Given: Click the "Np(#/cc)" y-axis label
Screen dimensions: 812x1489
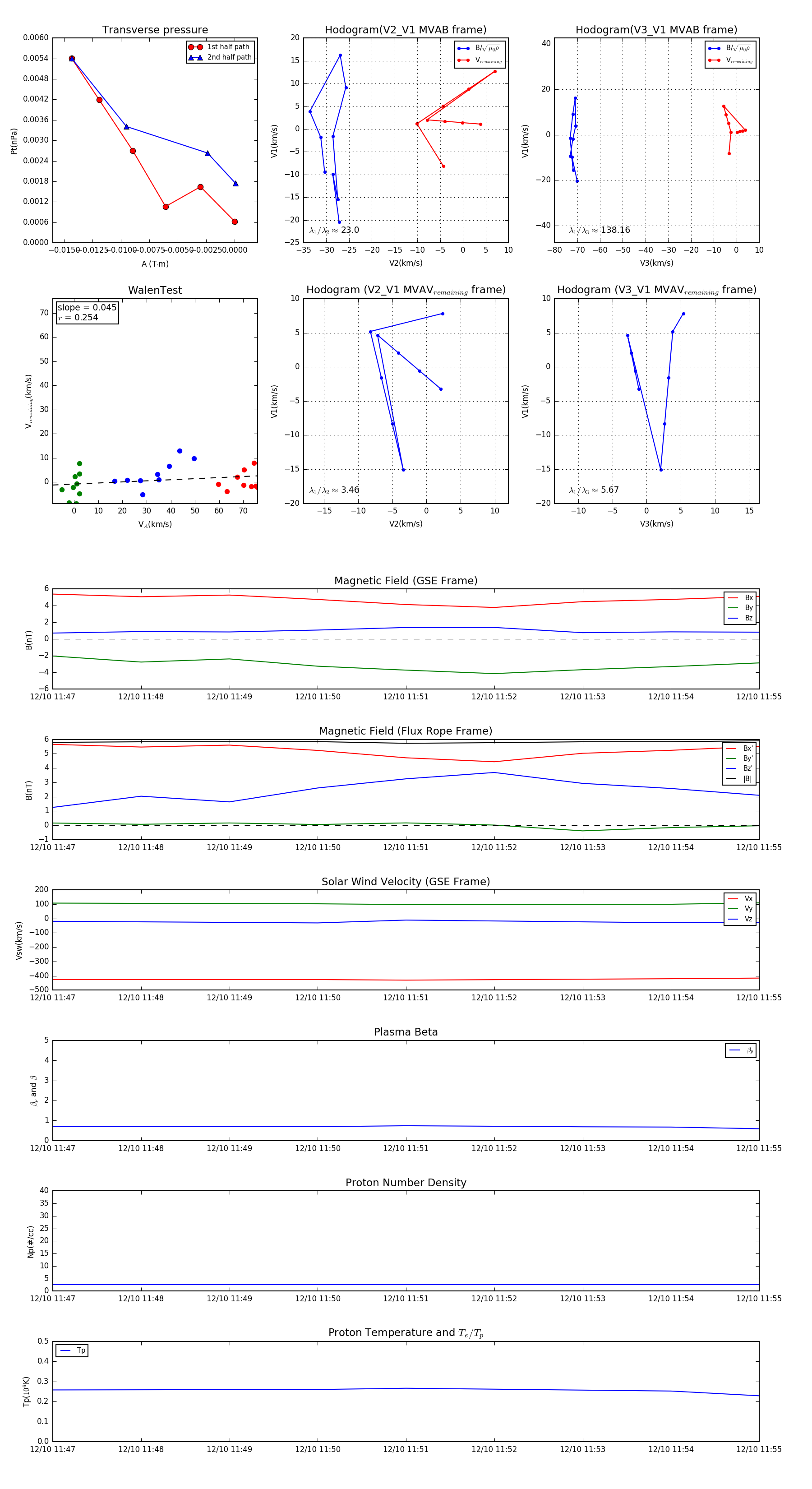Looking at the screenshot, I should 31,1242.
